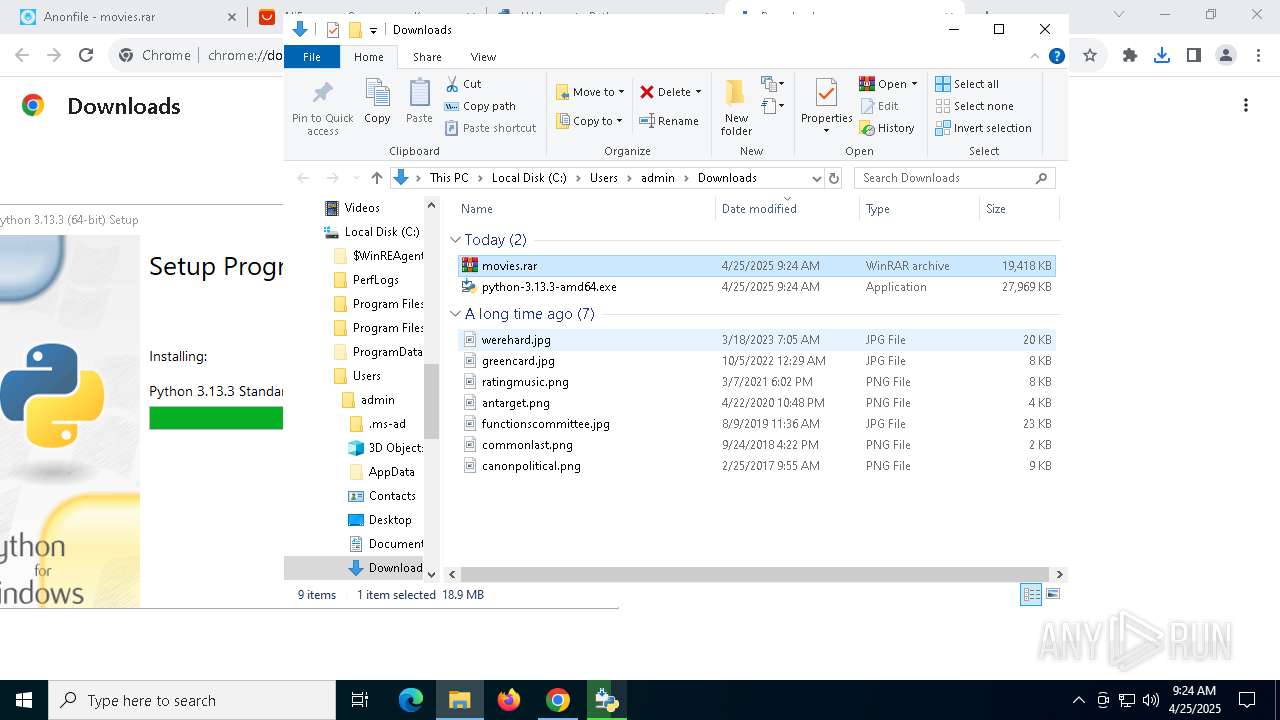
Task: Select functionscommittee.jpg file
Action: 756,424
